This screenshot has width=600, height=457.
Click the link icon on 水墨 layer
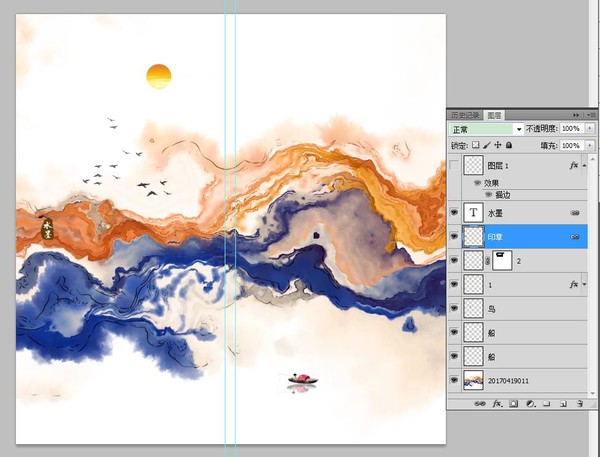575,213
